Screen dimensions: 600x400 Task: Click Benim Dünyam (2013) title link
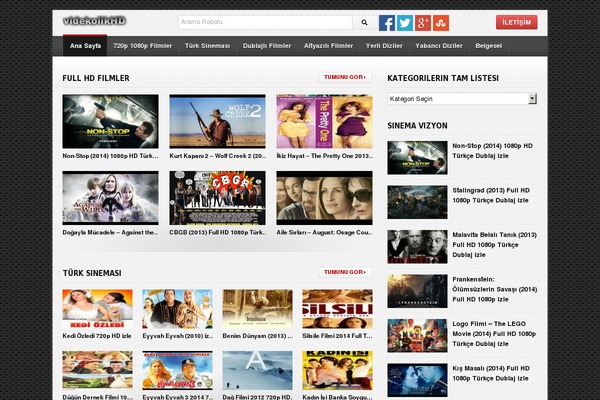258,336
